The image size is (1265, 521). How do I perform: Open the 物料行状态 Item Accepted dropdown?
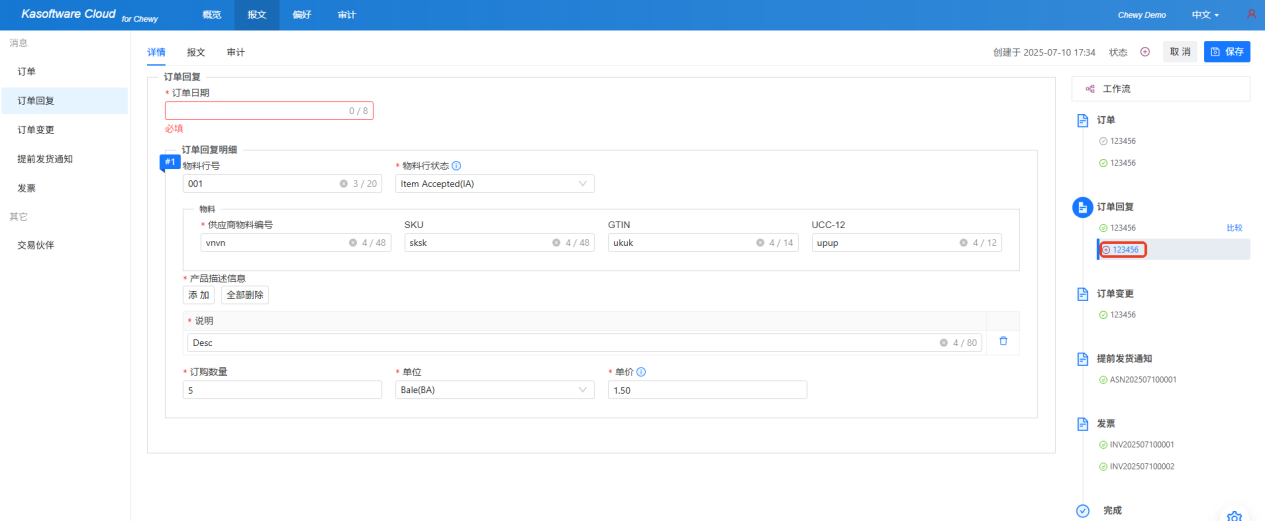pos(495,184)
